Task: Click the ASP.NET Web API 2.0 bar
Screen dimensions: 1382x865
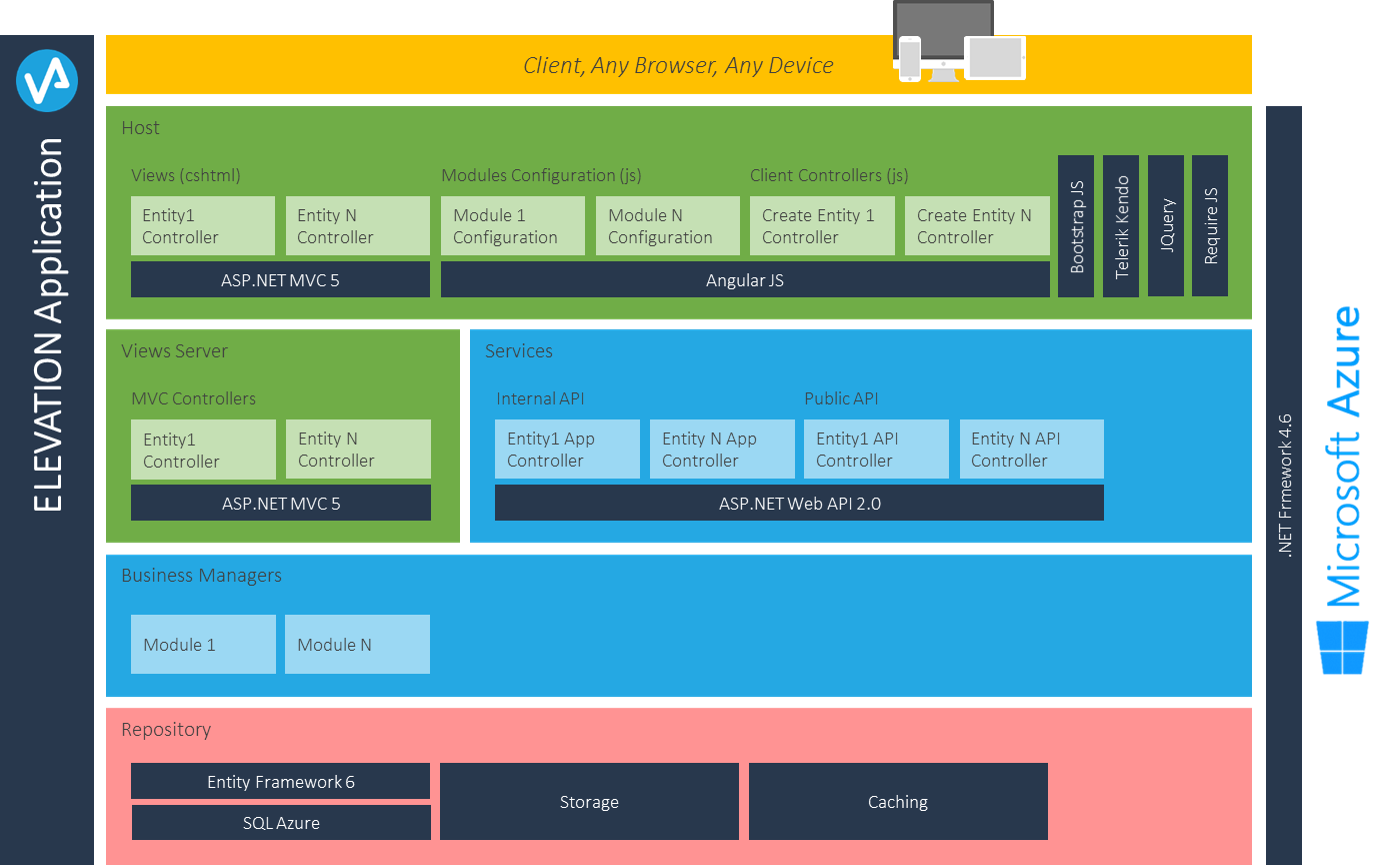Action: click(x=799, y=503)
